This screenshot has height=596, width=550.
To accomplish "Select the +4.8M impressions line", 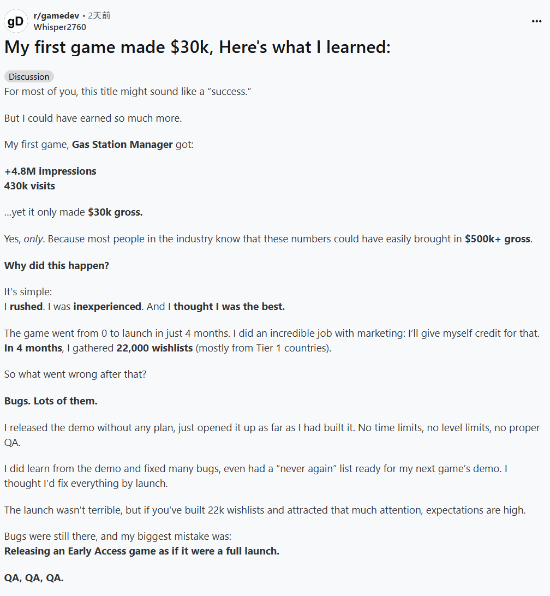I will click(x=50, y=171).
